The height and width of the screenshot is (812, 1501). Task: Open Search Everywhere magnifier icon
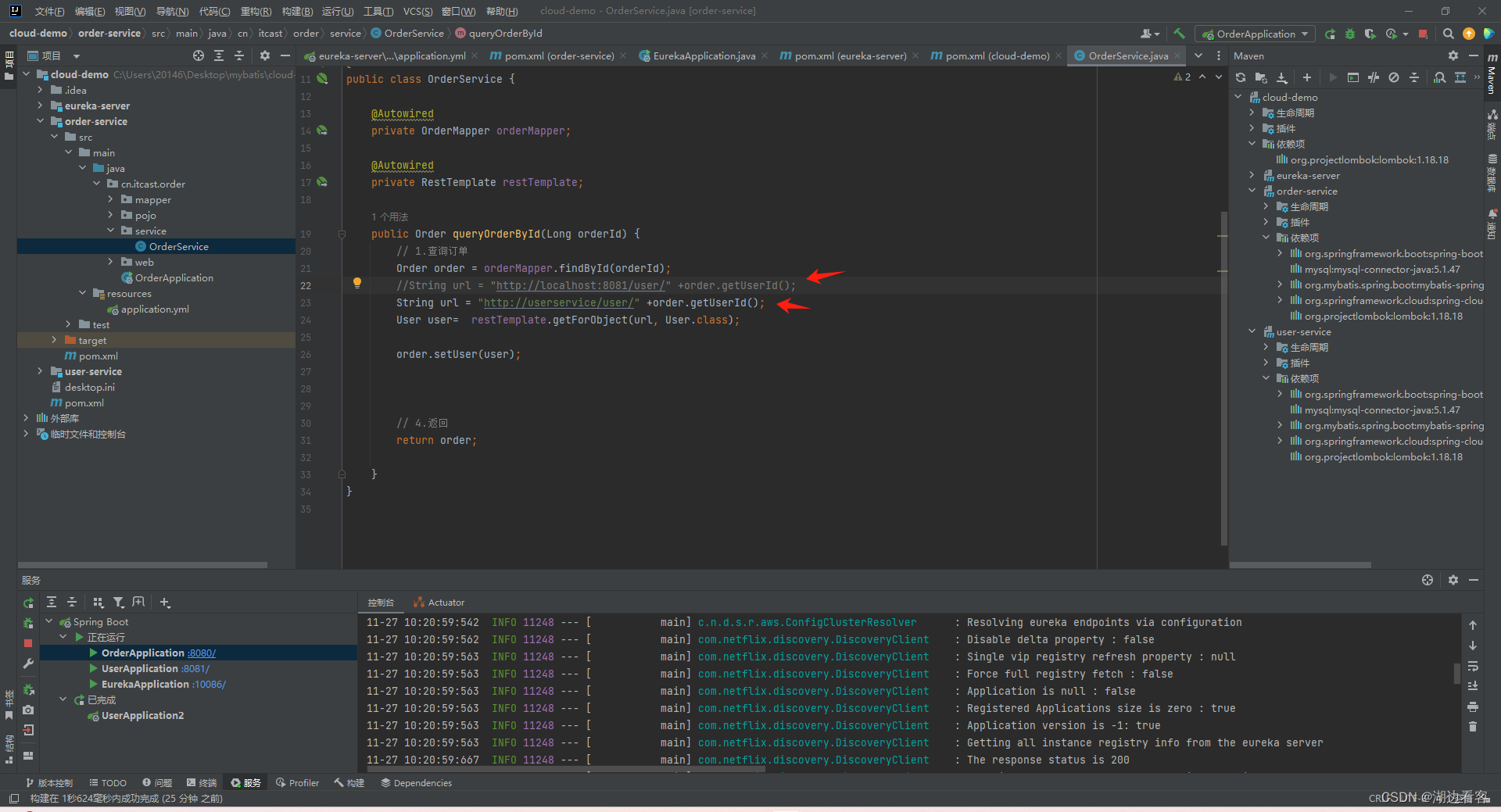(x=1449, y=34)
